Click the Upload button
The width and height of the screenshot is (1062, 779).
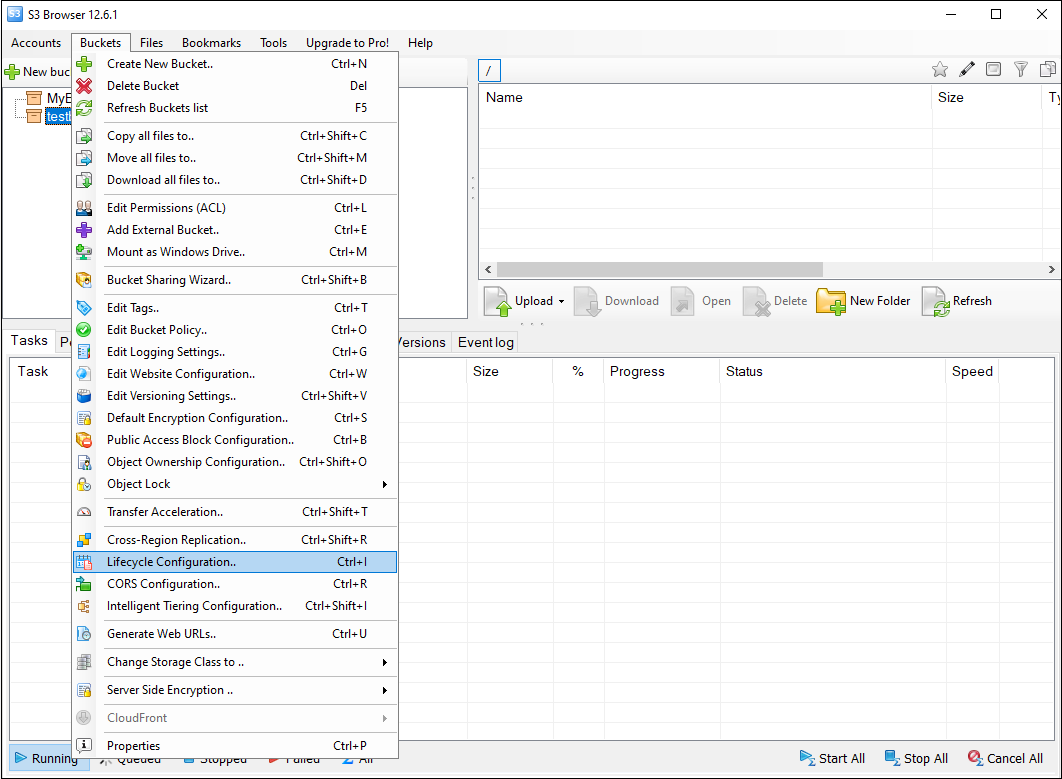(518, 301)
